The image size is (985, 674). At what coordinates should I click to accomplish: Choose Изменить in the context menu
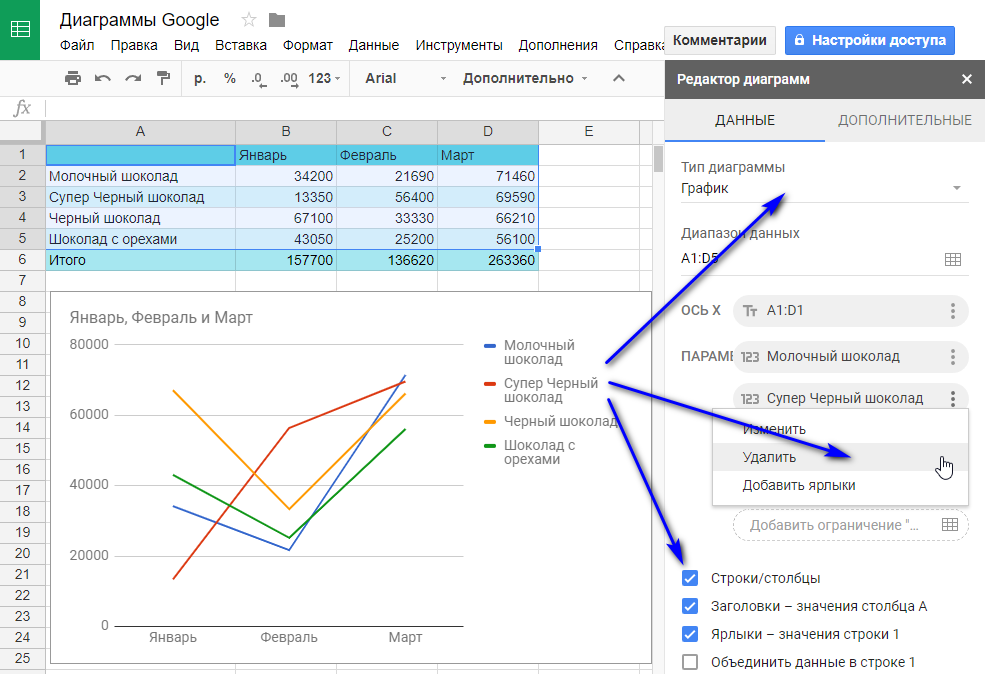point(840,429)
